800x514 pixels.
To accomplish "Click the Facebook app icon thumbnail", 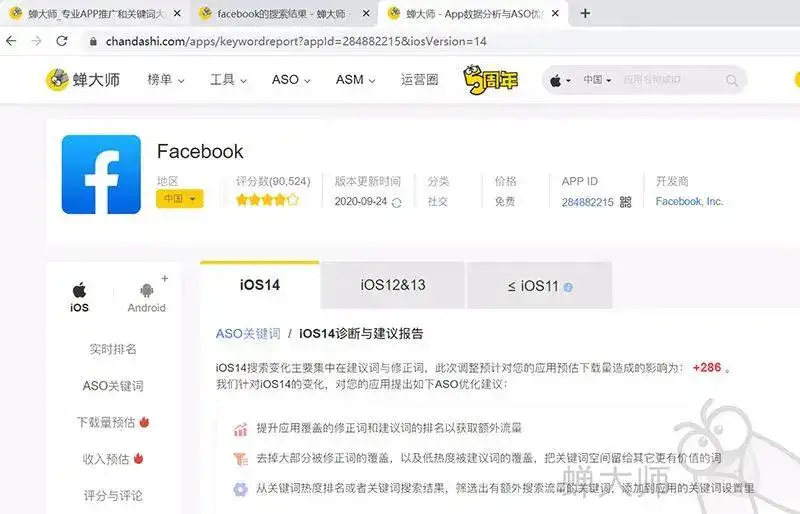I will click(x=101, y=175).
